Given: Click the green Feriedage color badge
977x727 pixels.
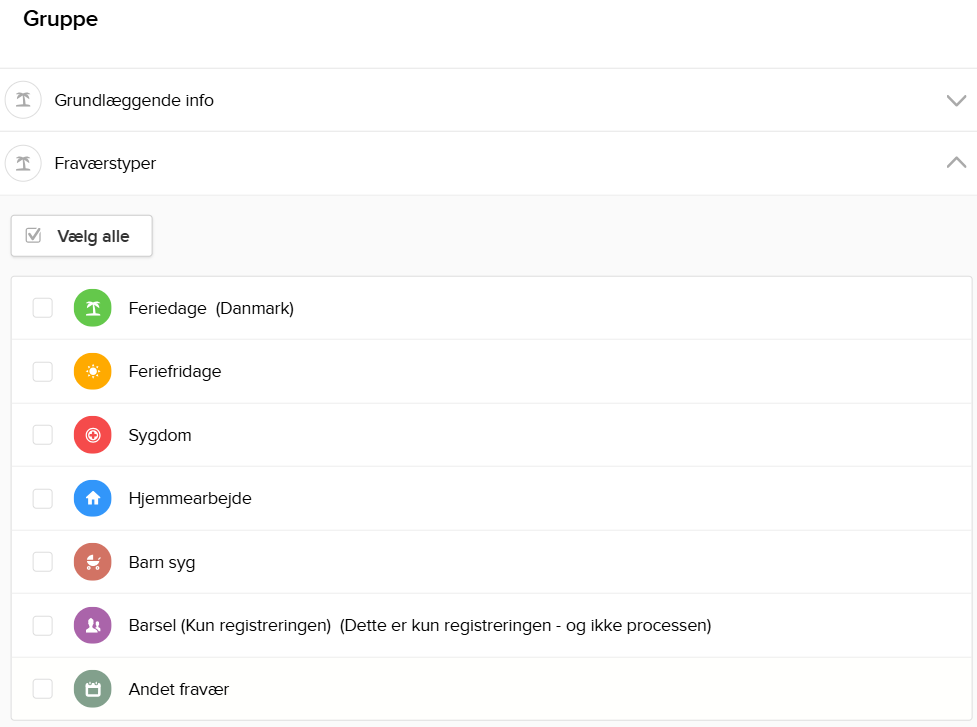Looking at the screenshot, I should pyautogui.click(x=92, y=308).
